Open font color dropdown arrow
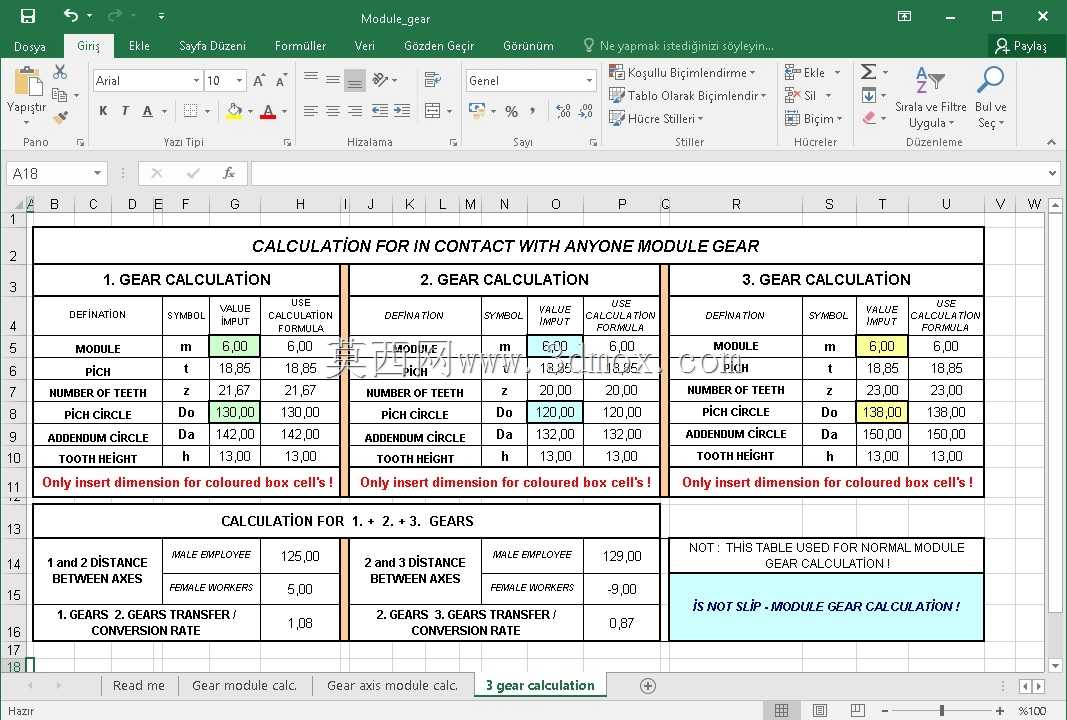This screenshot has width=1067, height=720. point(284,111)
